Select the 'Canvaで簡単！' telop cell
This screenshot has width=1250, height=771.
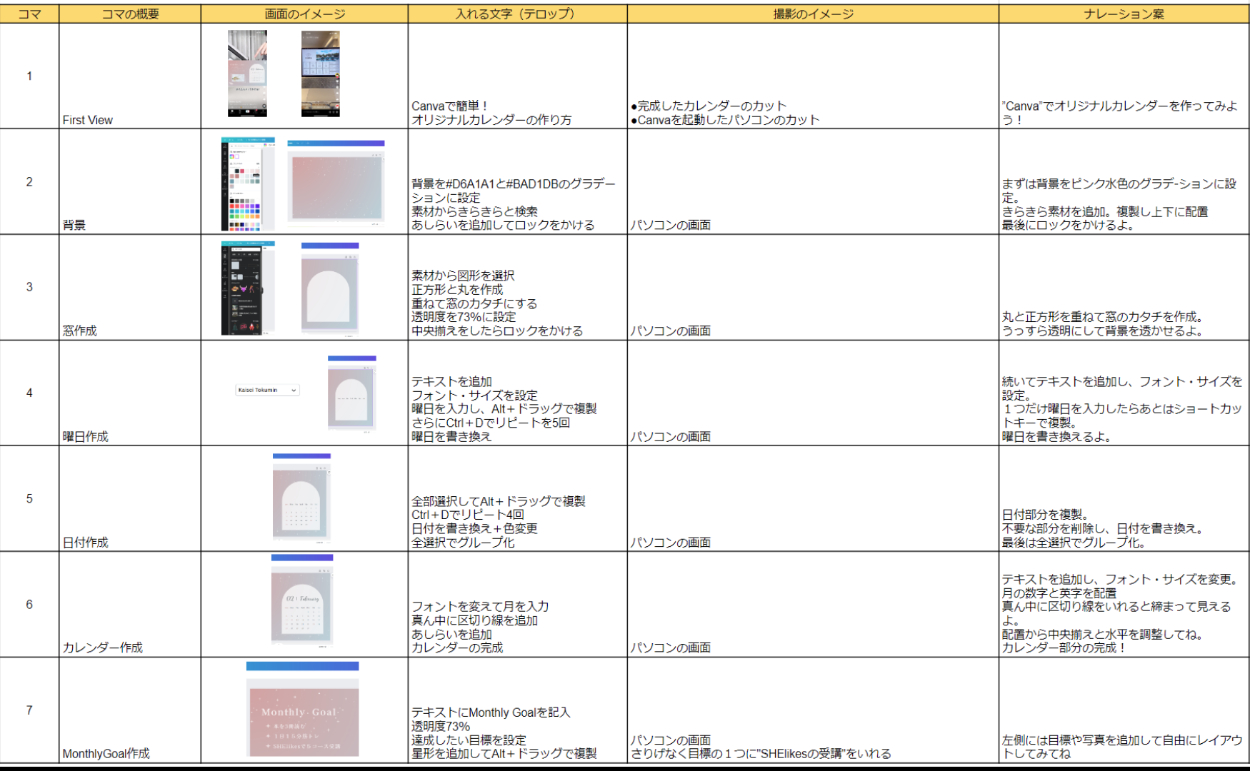click(x=517, y=76)
